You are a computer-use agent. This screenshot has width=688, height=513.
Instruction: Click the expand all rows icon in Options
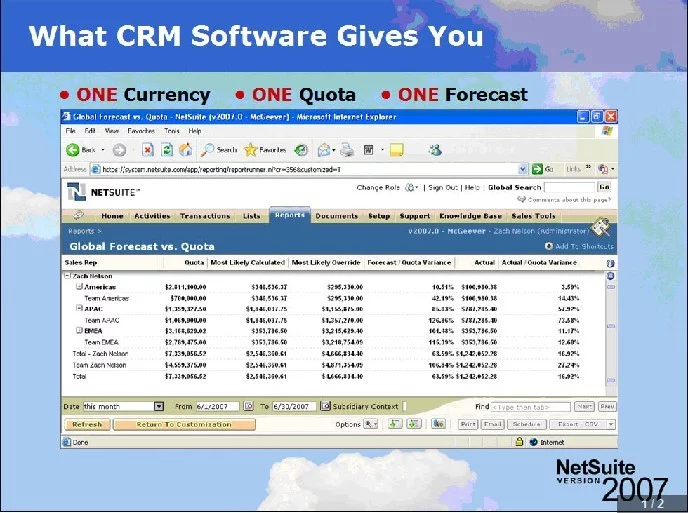coord(395,423)
